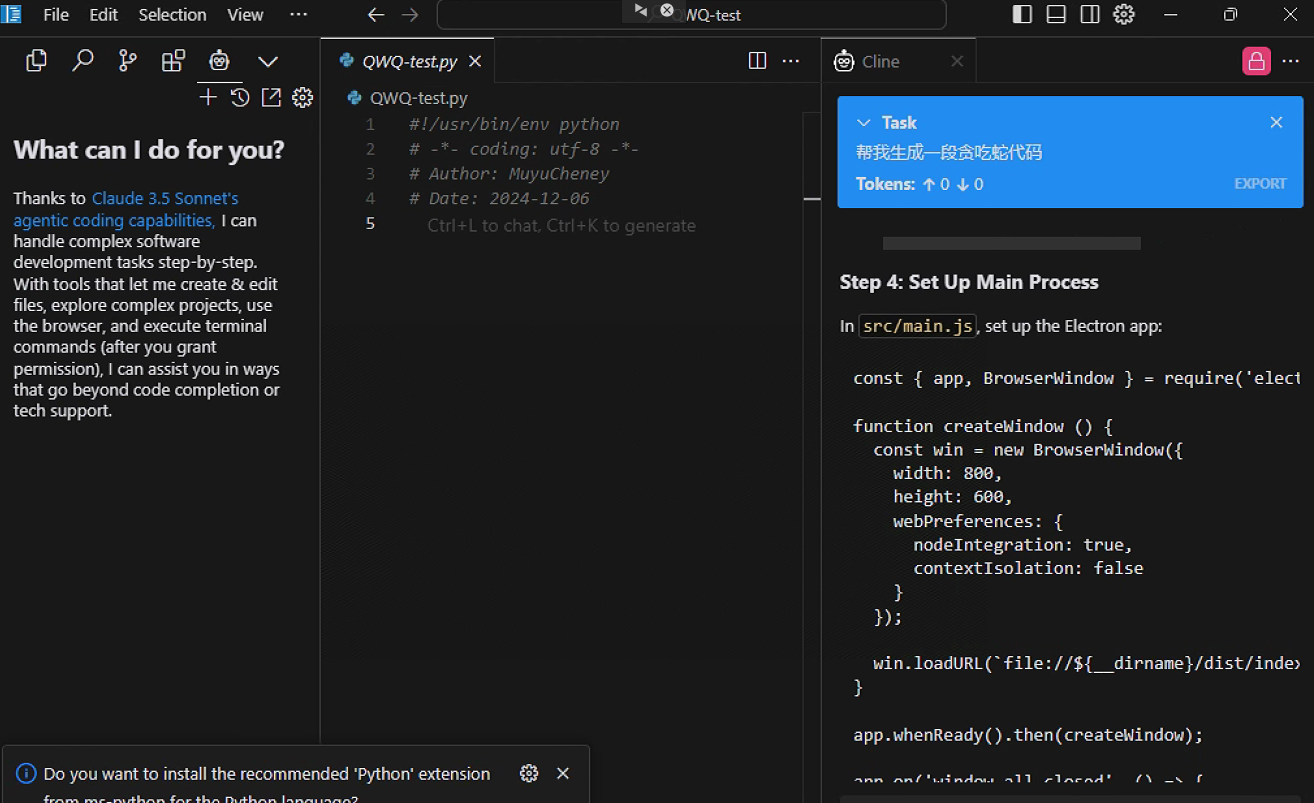Click the EXPORT button in Task panel

[x=1260, y=184]
